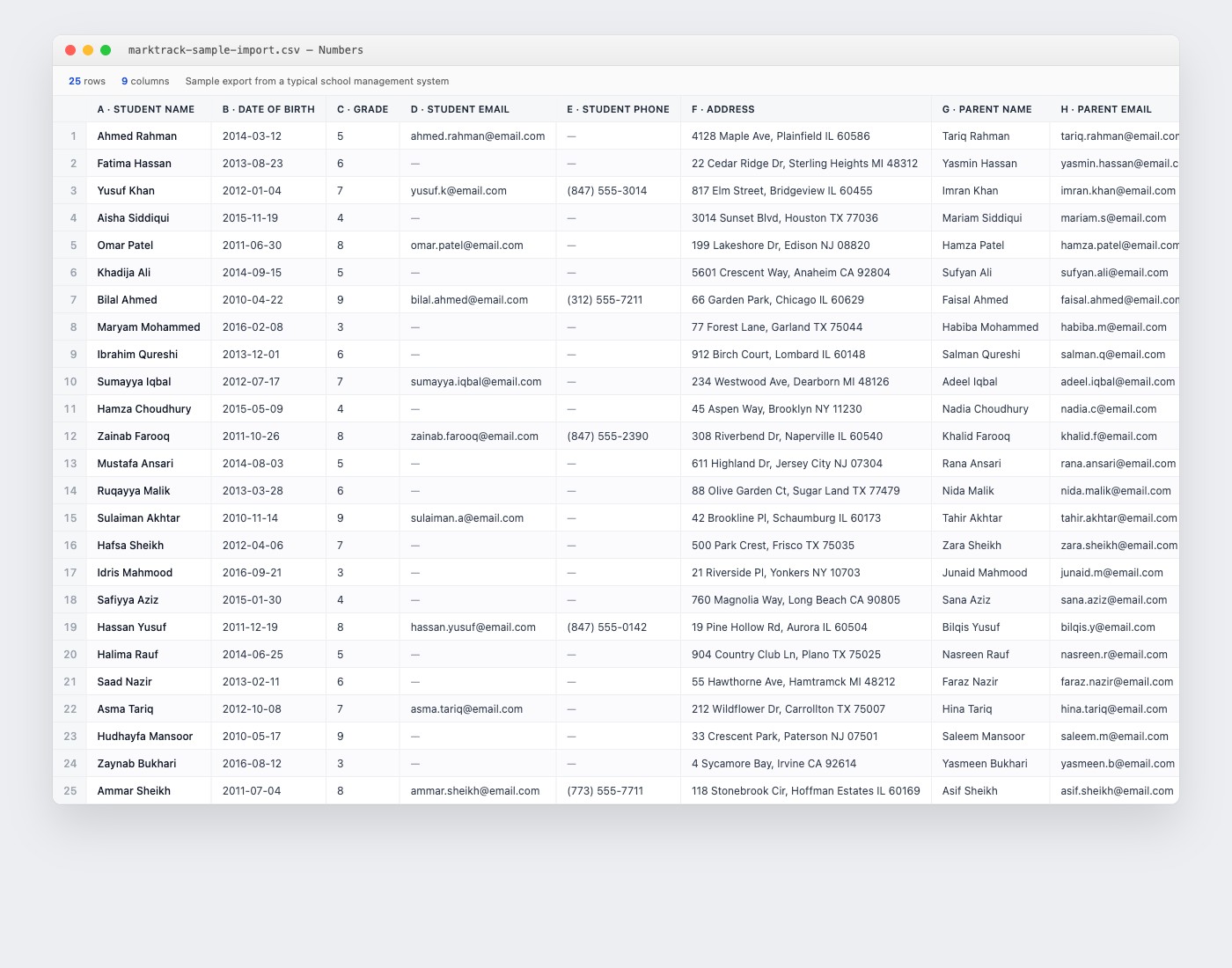The image size is (1232, 968).
Task: Click the green maximize window button
Action: point(106,50)
